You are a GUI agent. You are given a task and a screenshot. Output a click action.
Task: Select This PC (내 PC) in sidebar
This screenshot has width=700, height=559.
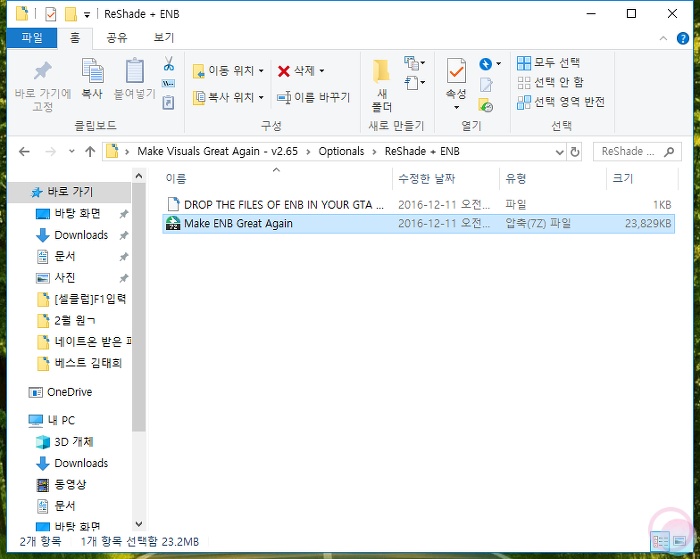click(61, 421)
